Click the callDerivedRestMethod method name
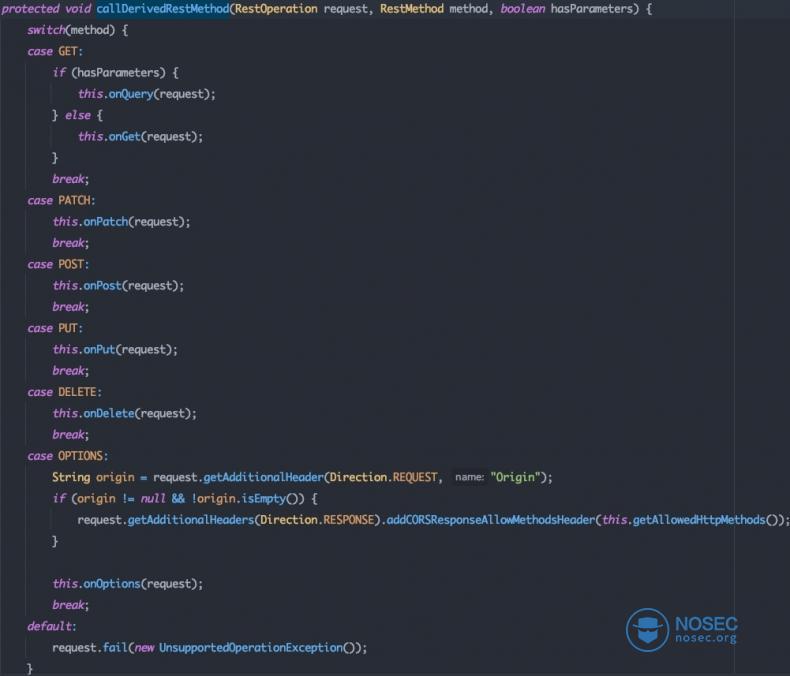790x676 pixels. tap(163, 9)
